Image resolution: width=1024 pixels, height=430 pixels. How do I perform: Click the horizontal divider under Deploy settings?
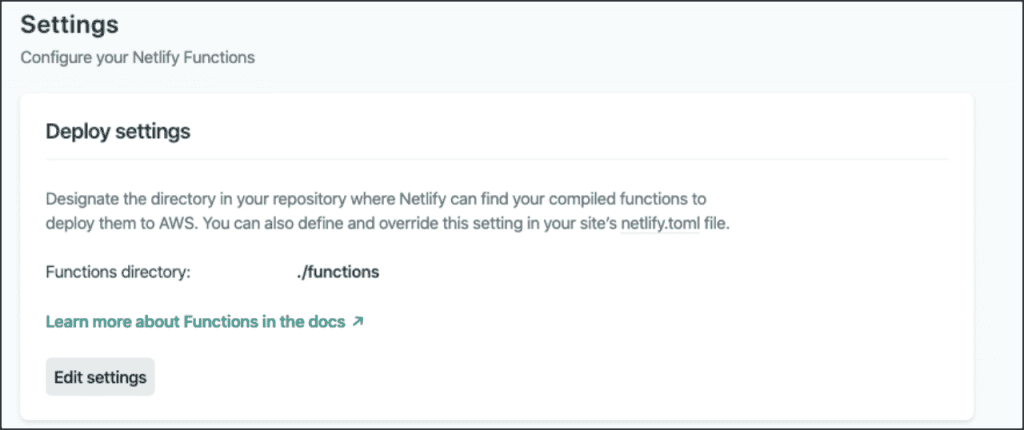tap(496, 158)
